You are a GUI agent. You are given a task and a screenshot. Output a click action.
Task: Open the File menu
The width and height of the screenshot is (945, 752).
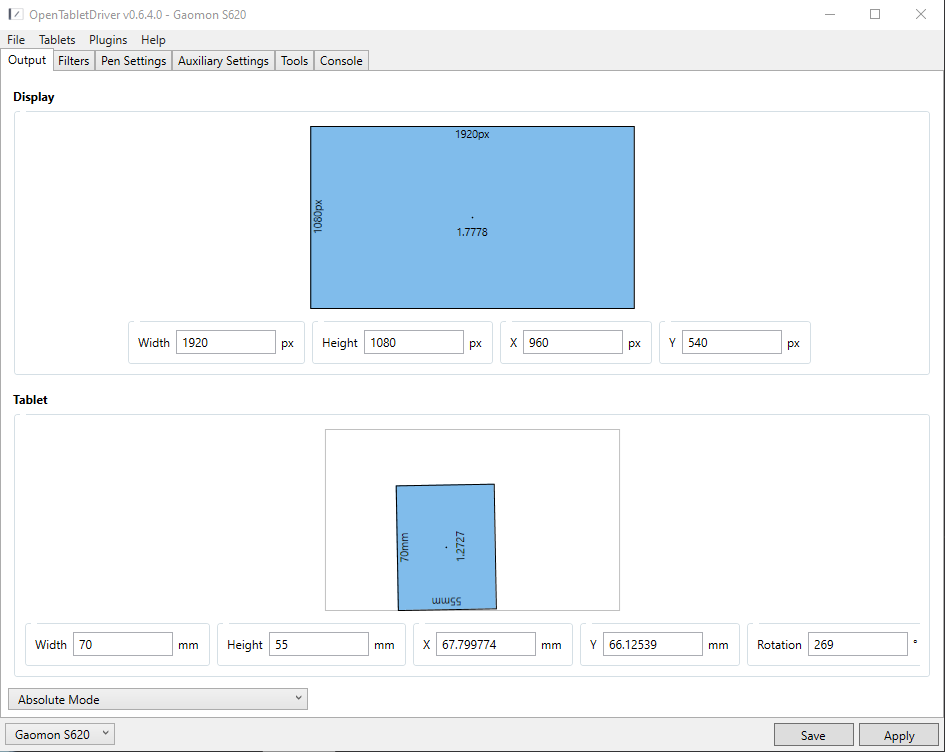16,40
